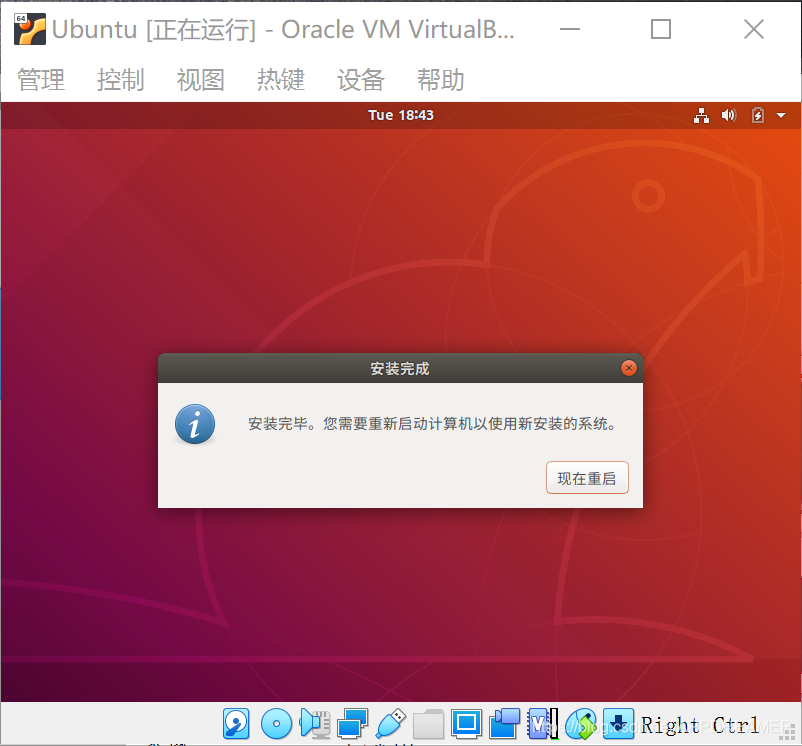Click the Tue 18:43 clock
The height and width of the screenshot is (746, 802).
coord(401,115)
